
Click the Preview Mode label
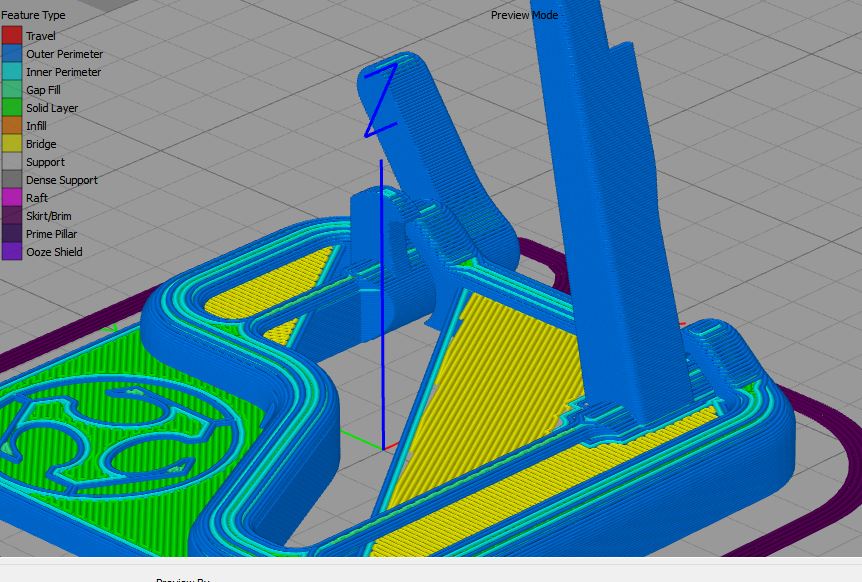point(524,15)
